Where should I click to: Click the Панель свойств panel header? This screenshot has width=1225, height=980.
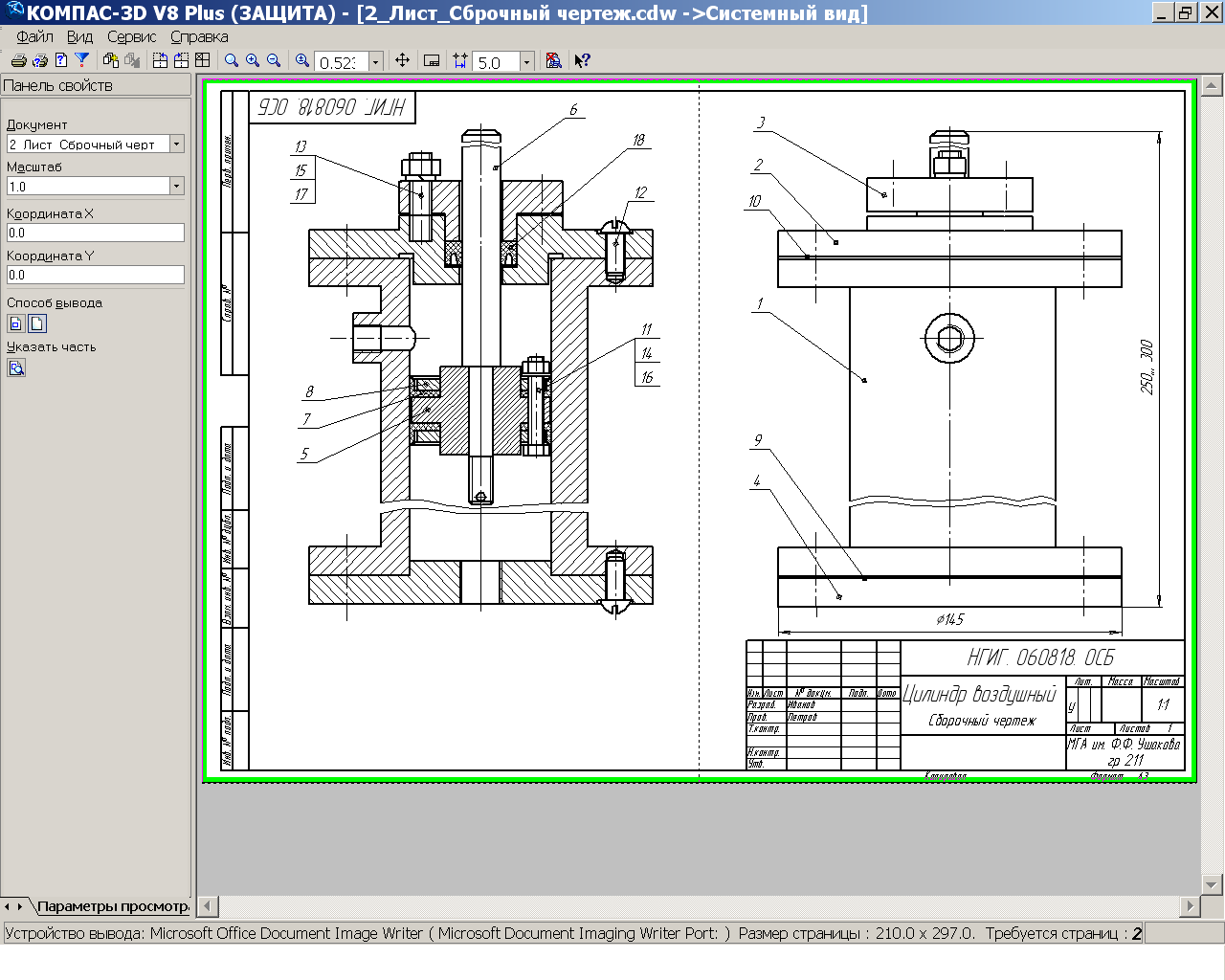tap(96, 85)
